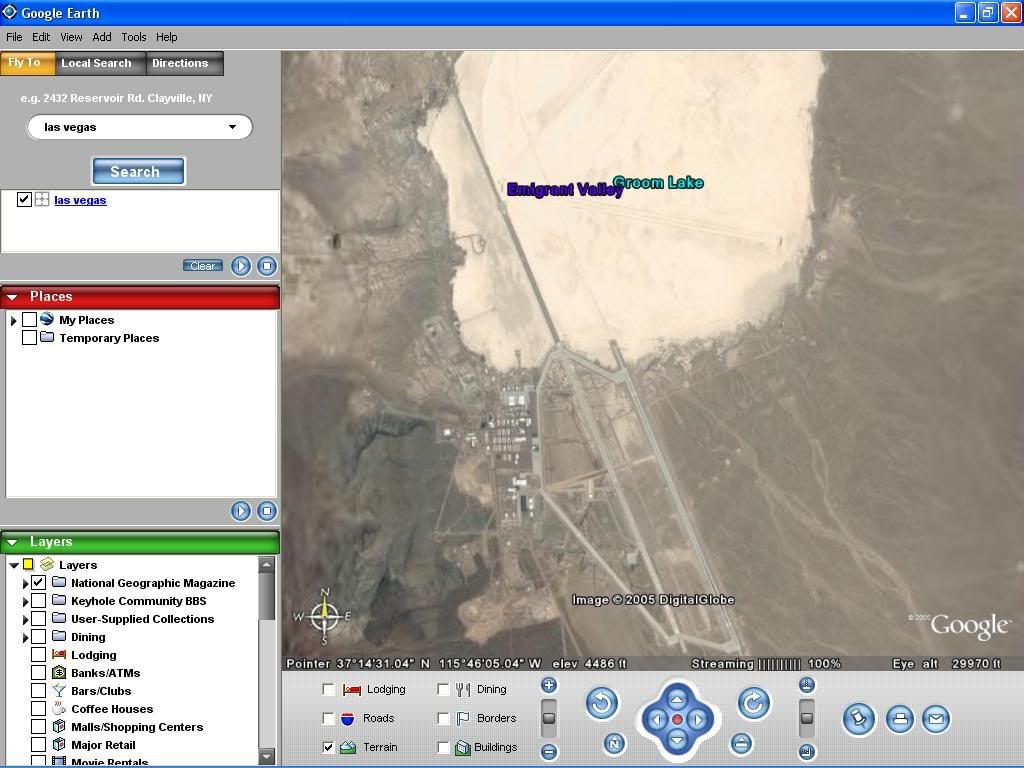This screenshot has height=768, width=1024.
Task: Check the My Places checkbox
Action: click(x=29, y=319)
